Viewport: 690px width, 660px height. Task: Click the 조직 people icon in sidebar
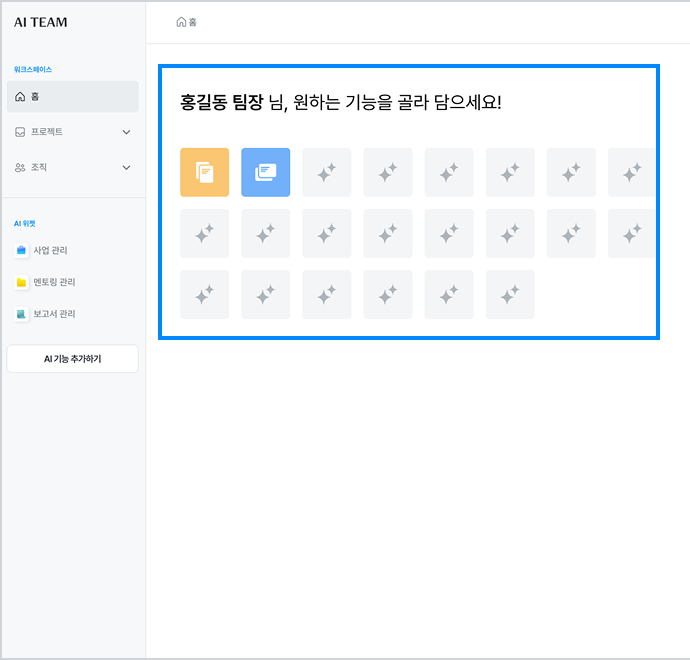20,167
